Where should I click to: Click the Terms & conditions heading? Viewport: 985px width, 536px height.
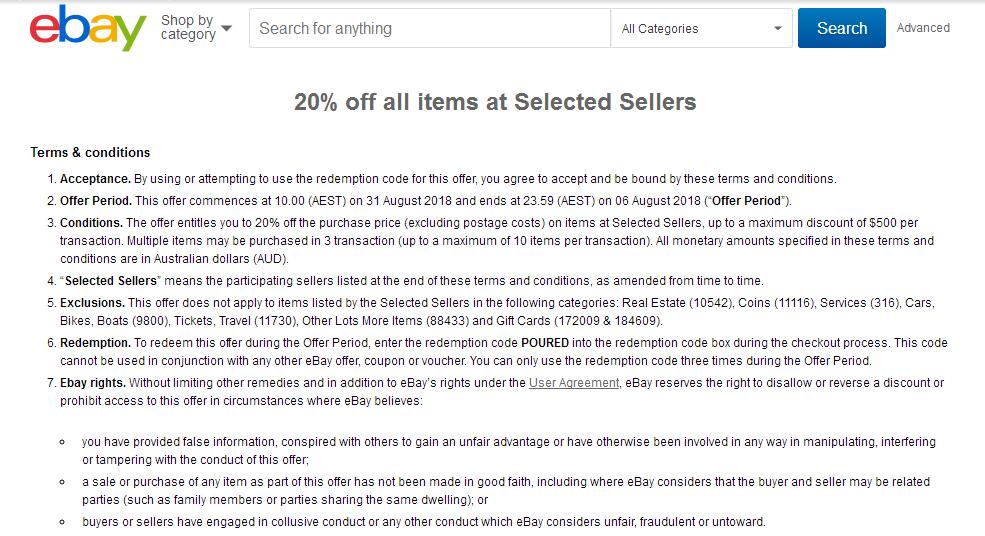click(90, 152)
